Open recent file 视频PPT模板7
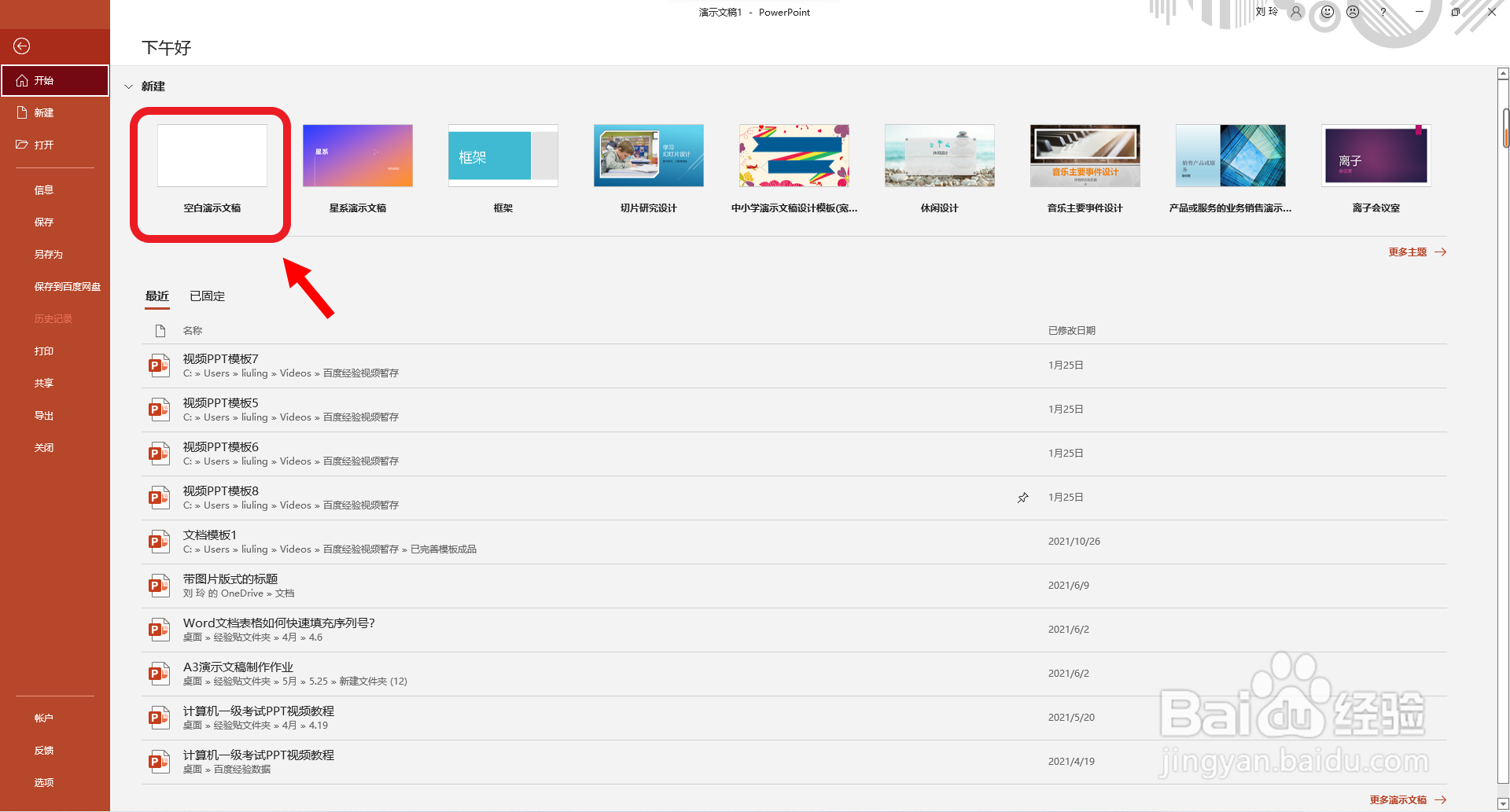 coord(794,366)
